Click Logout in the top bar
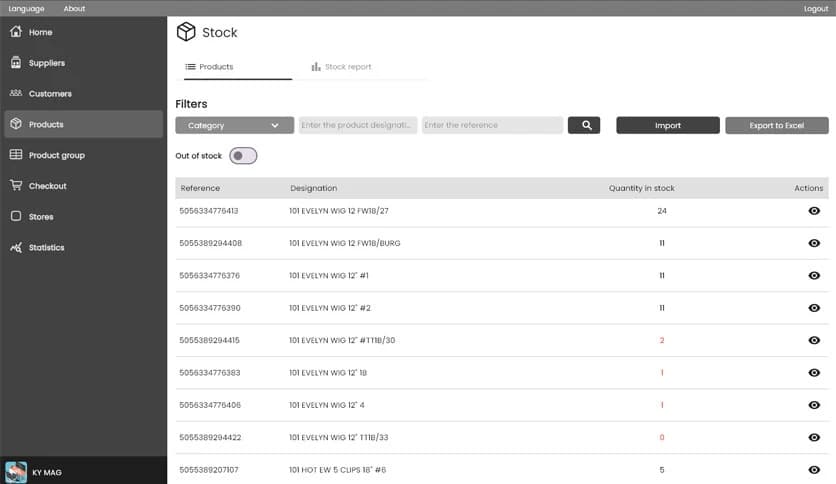 click(816, 8)
